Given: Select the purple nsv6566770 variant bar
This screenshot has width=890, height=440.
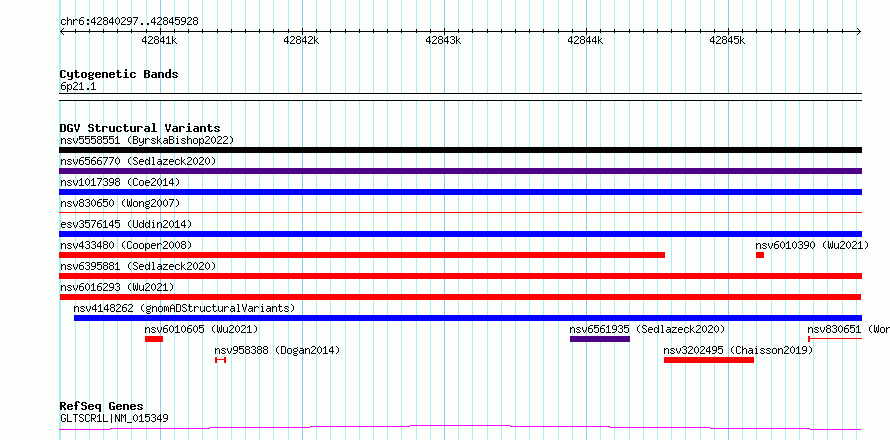Looking at the screenshot, I should 460,171.
